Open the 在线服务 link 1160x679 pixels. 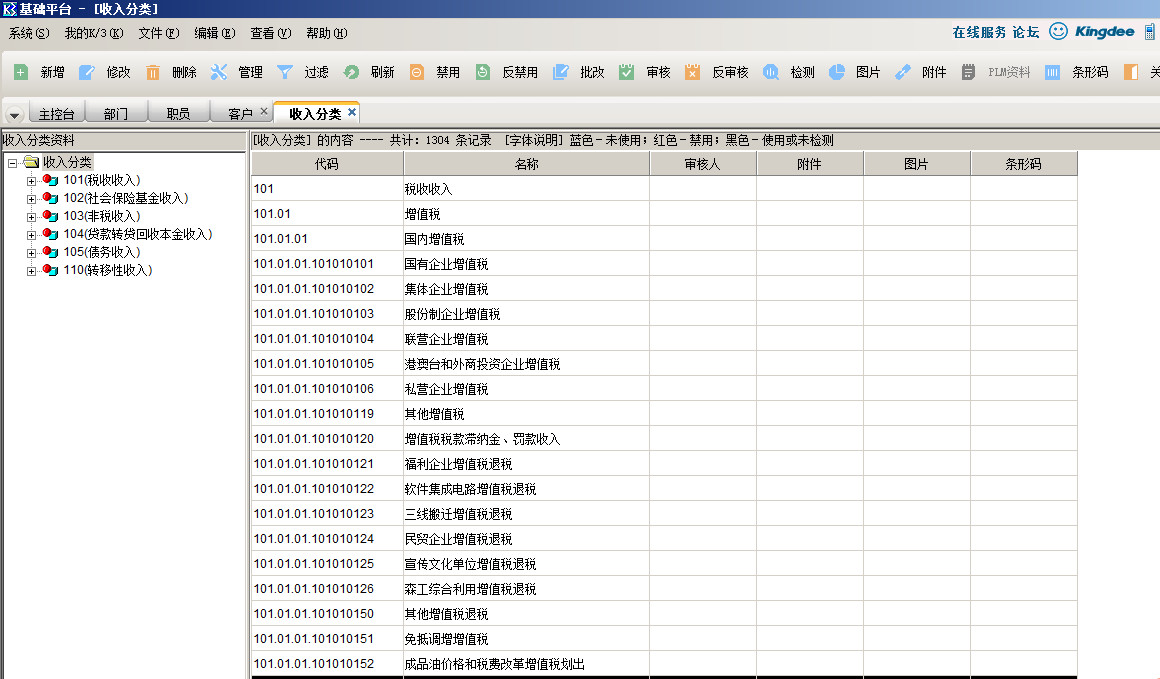[979, 32]
